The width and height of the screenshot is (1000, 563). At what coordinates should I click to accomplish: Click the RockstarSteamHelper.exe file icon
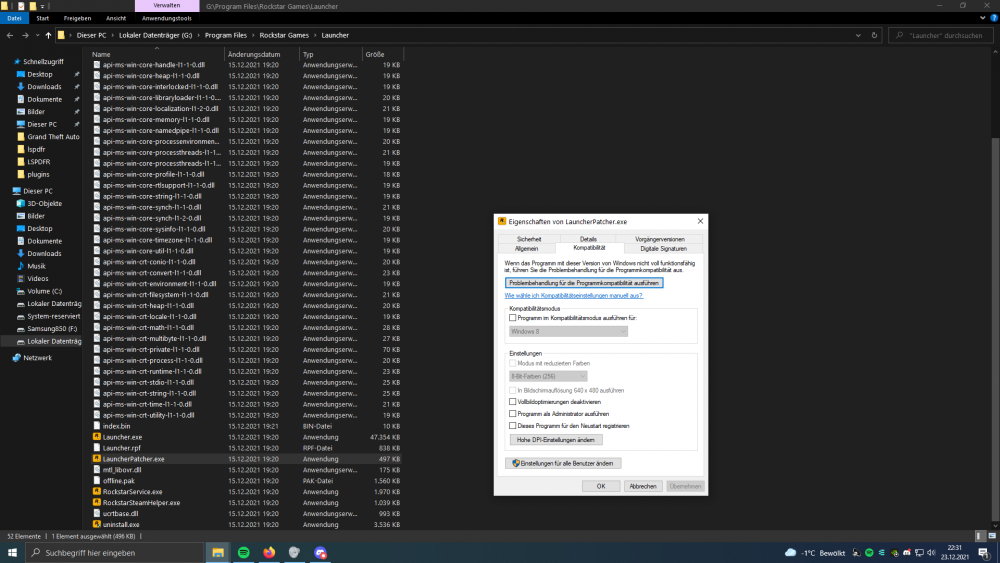[x=97, y=502]
